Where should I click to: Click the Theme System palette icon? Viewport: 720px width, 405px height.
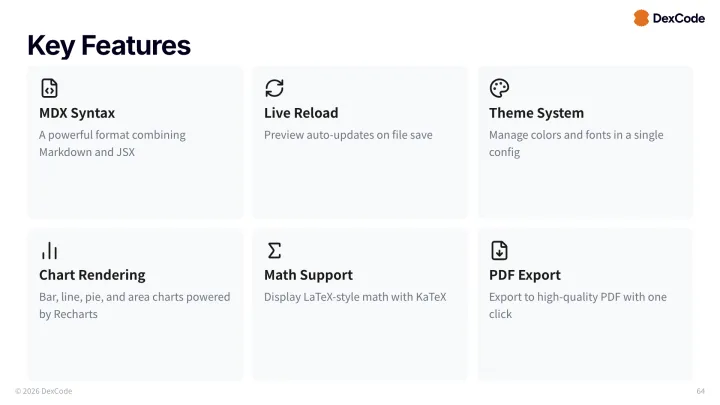click(499, 88)
